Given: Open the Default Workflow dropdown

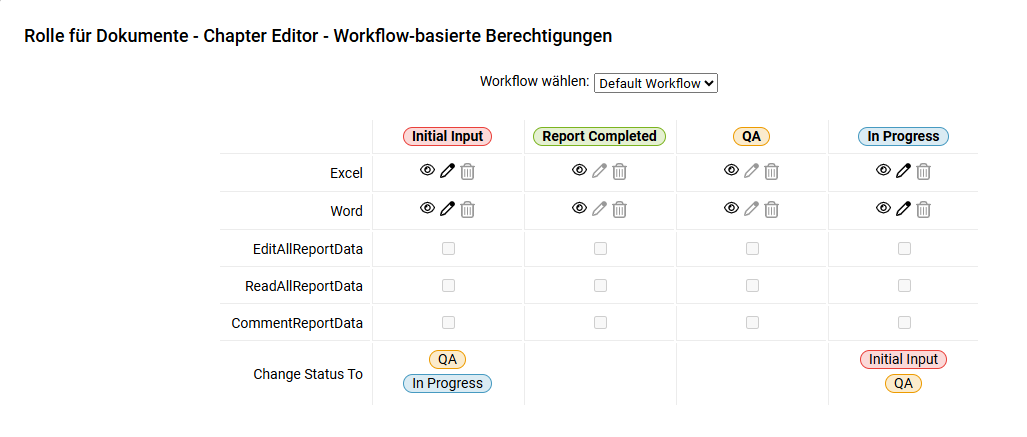Looking at the screenshot, I should pos(656,83).
